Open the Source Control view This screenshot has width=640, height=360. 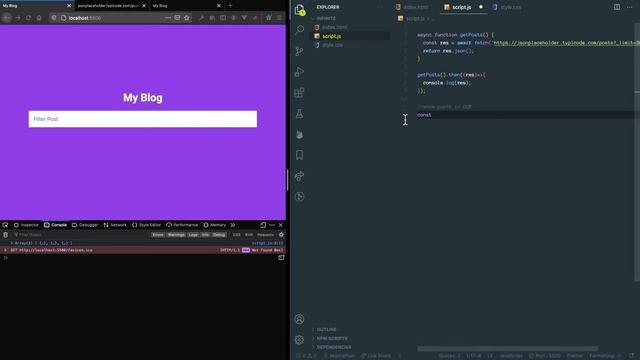click(x=300, y=51)
